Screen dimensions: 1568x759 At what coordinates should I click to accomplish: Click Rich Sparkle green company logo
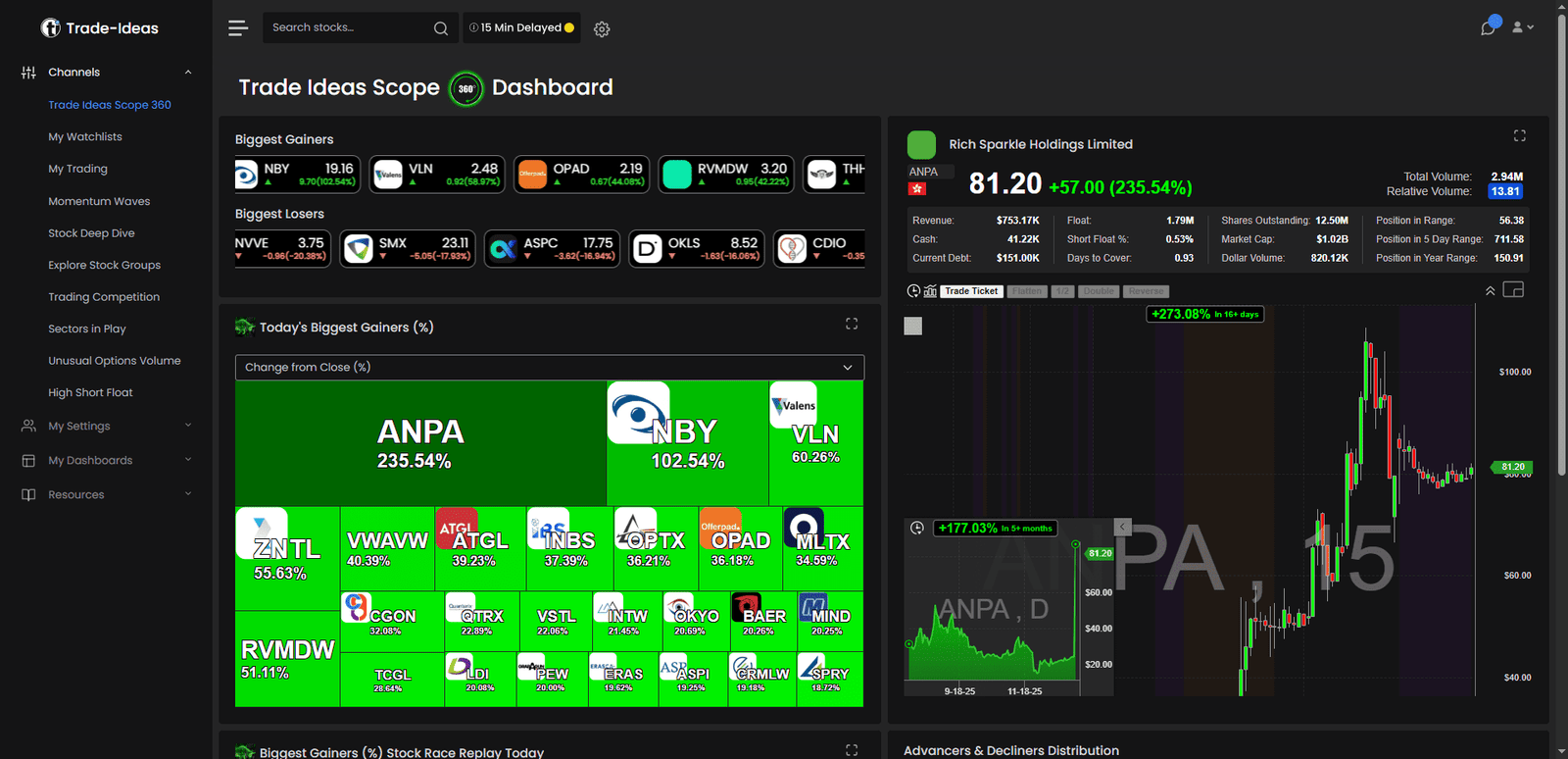921,145
